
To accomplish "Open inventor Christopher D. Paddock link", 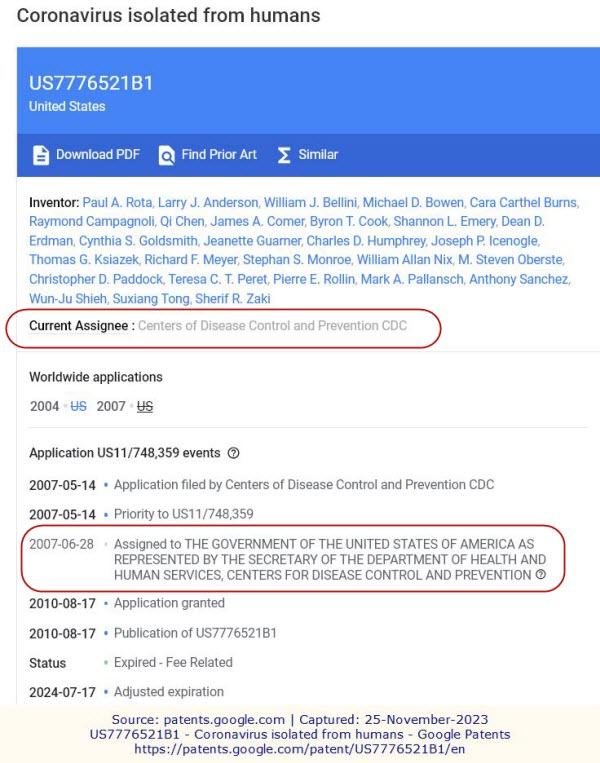I will tap(96, 279).
